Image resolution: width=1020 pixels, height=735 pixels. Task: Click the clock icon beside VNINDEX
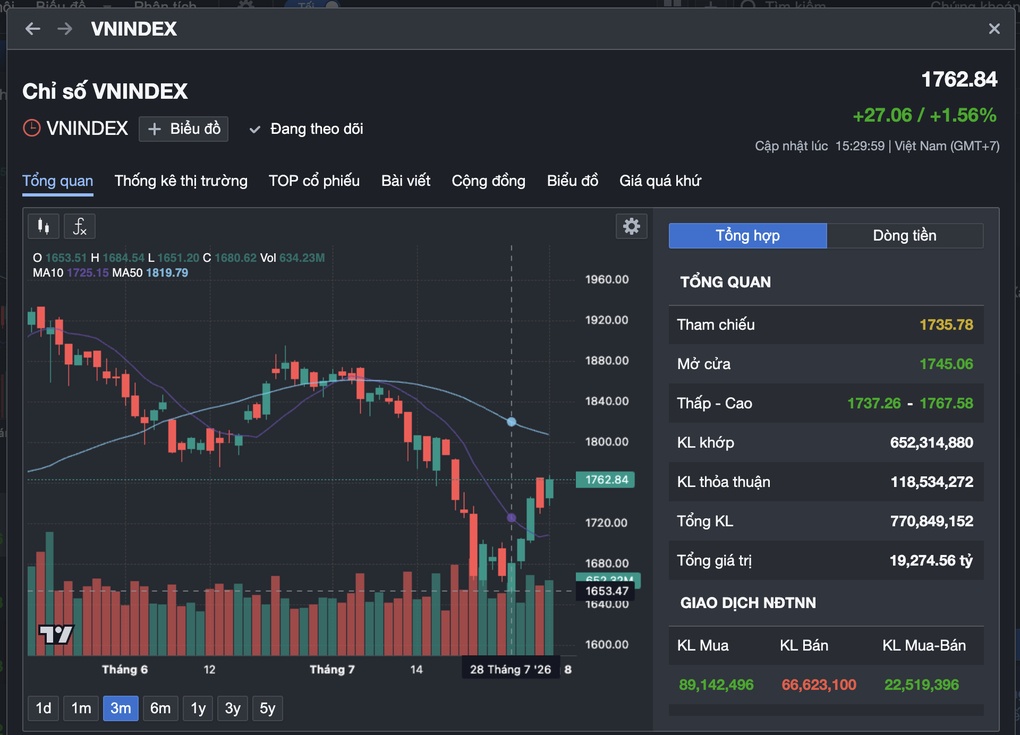(x=31, y=128)
